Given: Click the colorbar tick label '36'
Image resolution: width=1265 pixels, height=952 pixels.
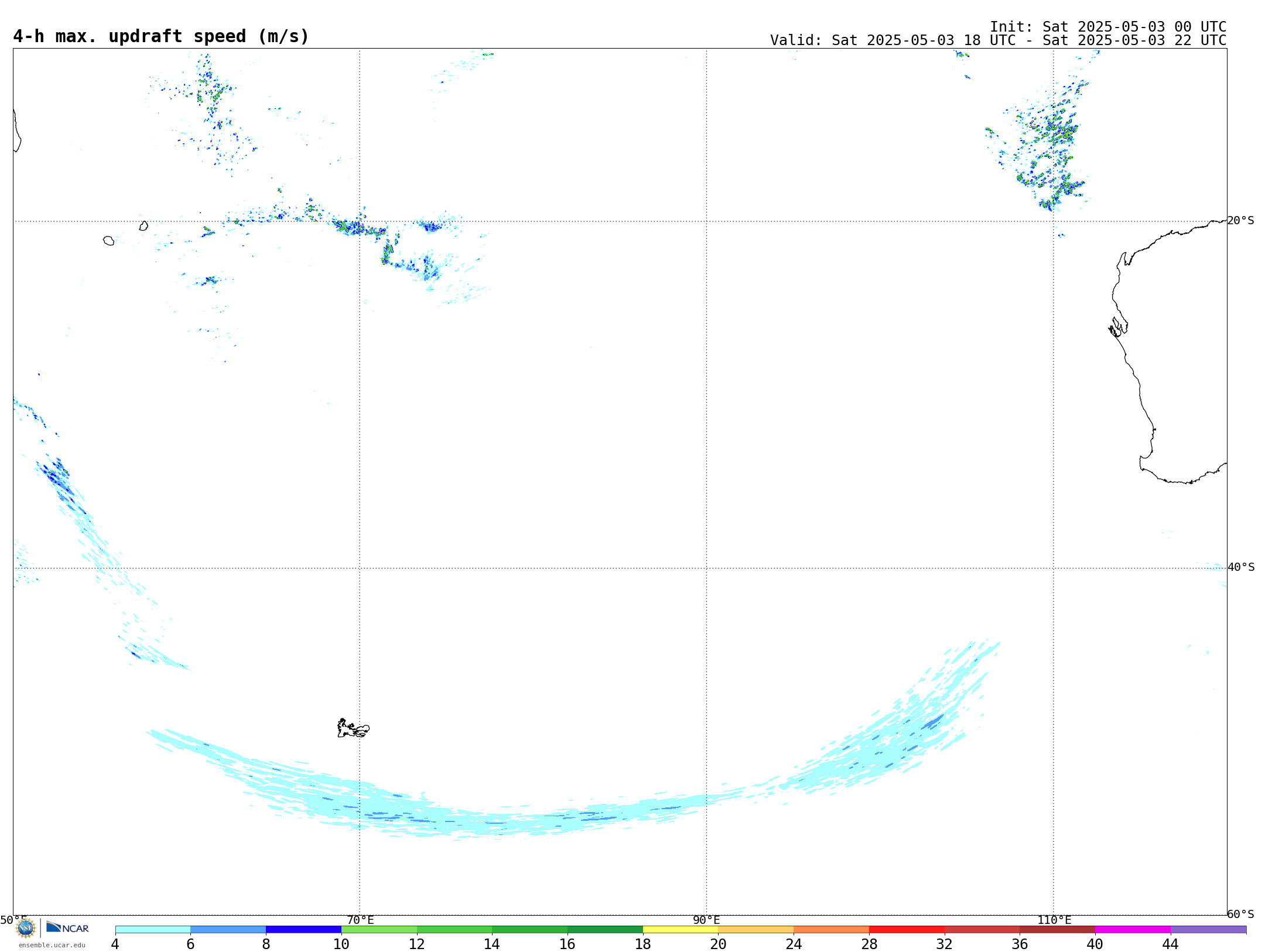Looking at the screenshot, I should click(x=1020, y=944).
